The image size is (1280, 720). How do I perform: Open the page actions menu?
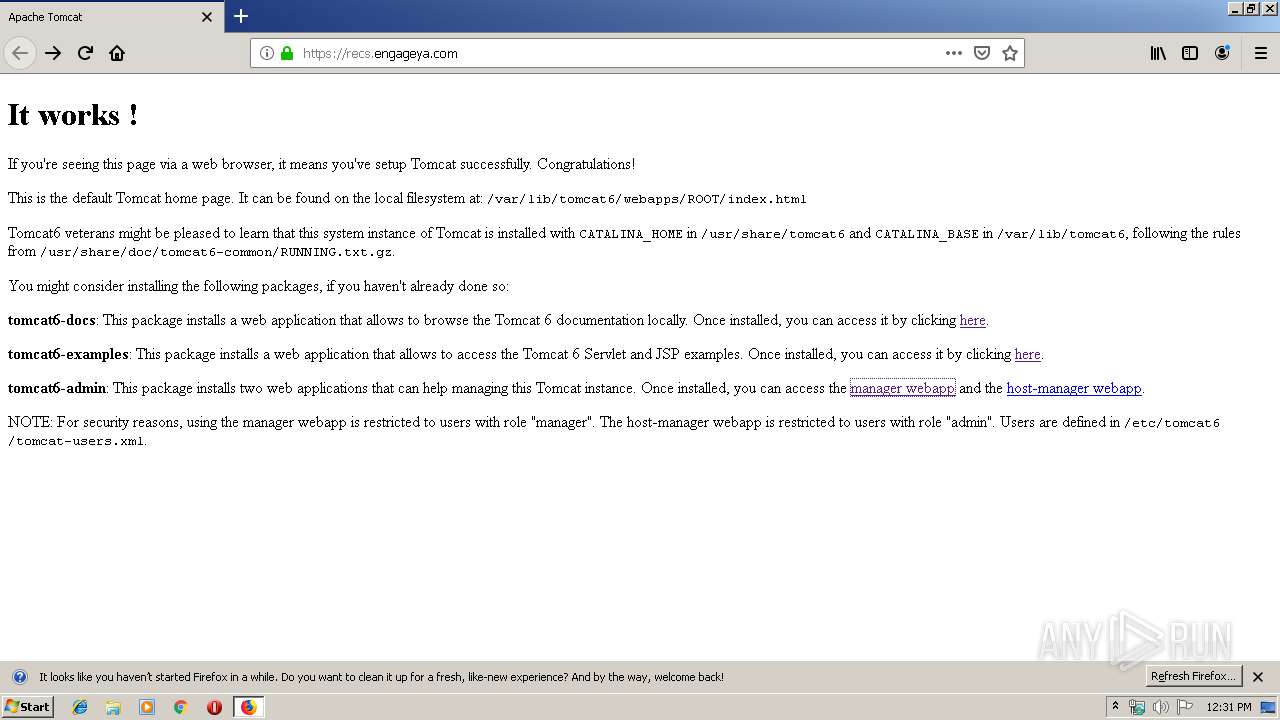tap(954, 53)
